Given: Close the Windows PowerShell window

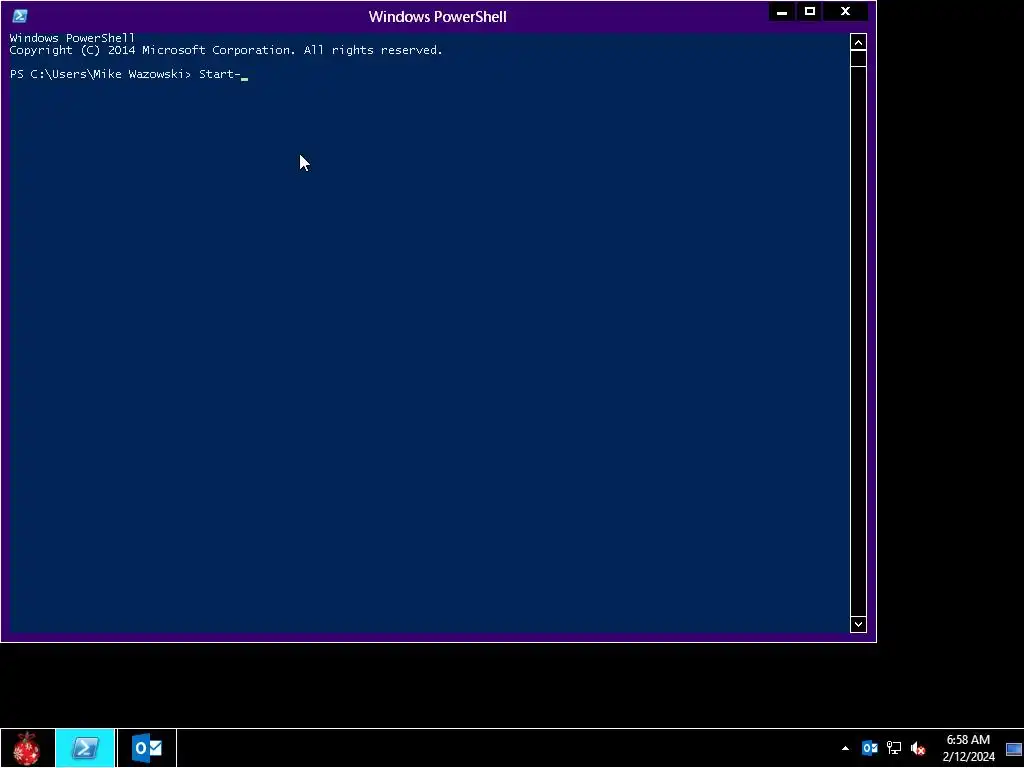Looking at the screenshot, I should [846, 12].
